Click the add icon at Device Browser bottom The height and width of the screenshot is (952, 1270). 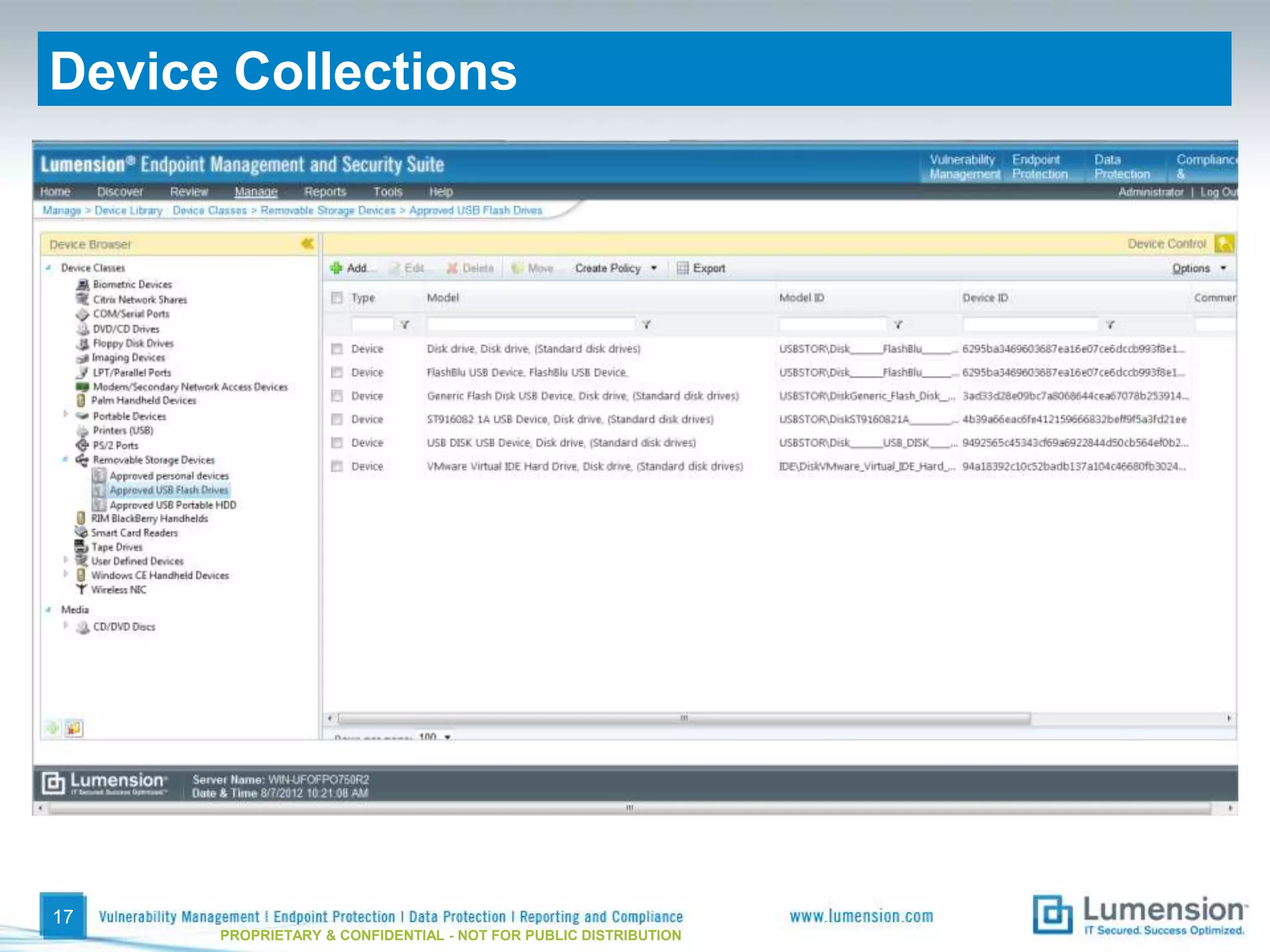tap(53, 728)
